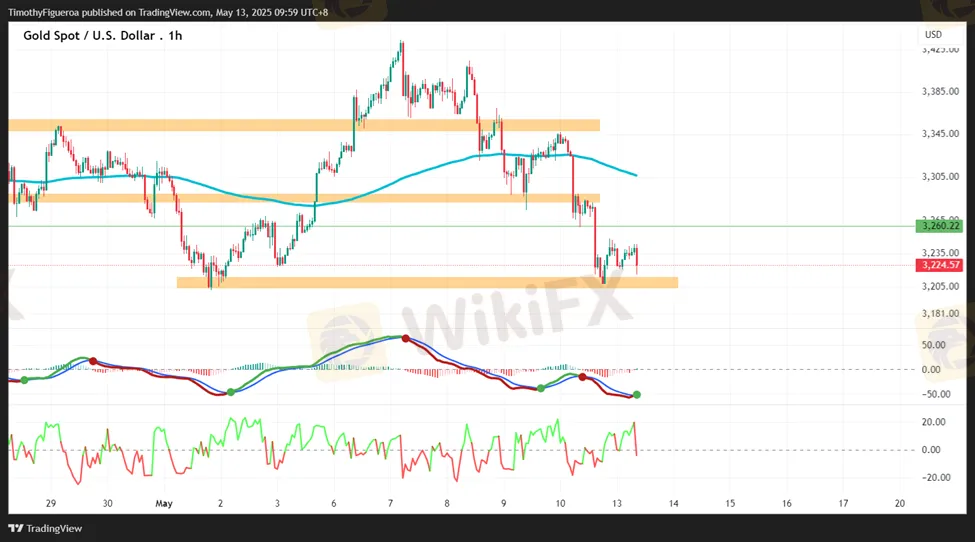Click the 'TimothyFigueroa published on TradingView.com' header text
Viewport: 975px width, 542px height.
point(109,12)
